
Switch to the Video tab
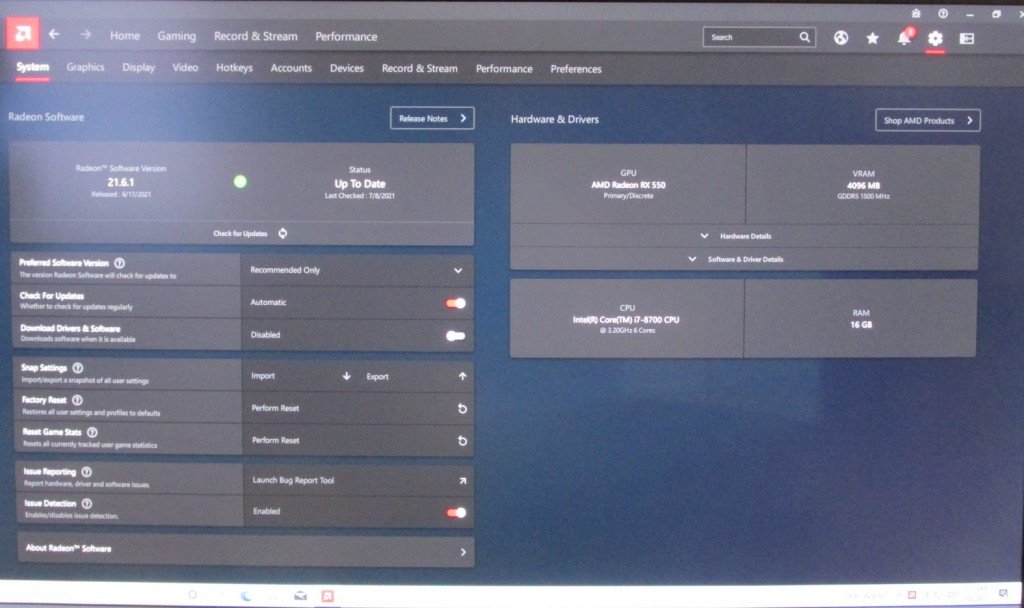click(185, 67)
